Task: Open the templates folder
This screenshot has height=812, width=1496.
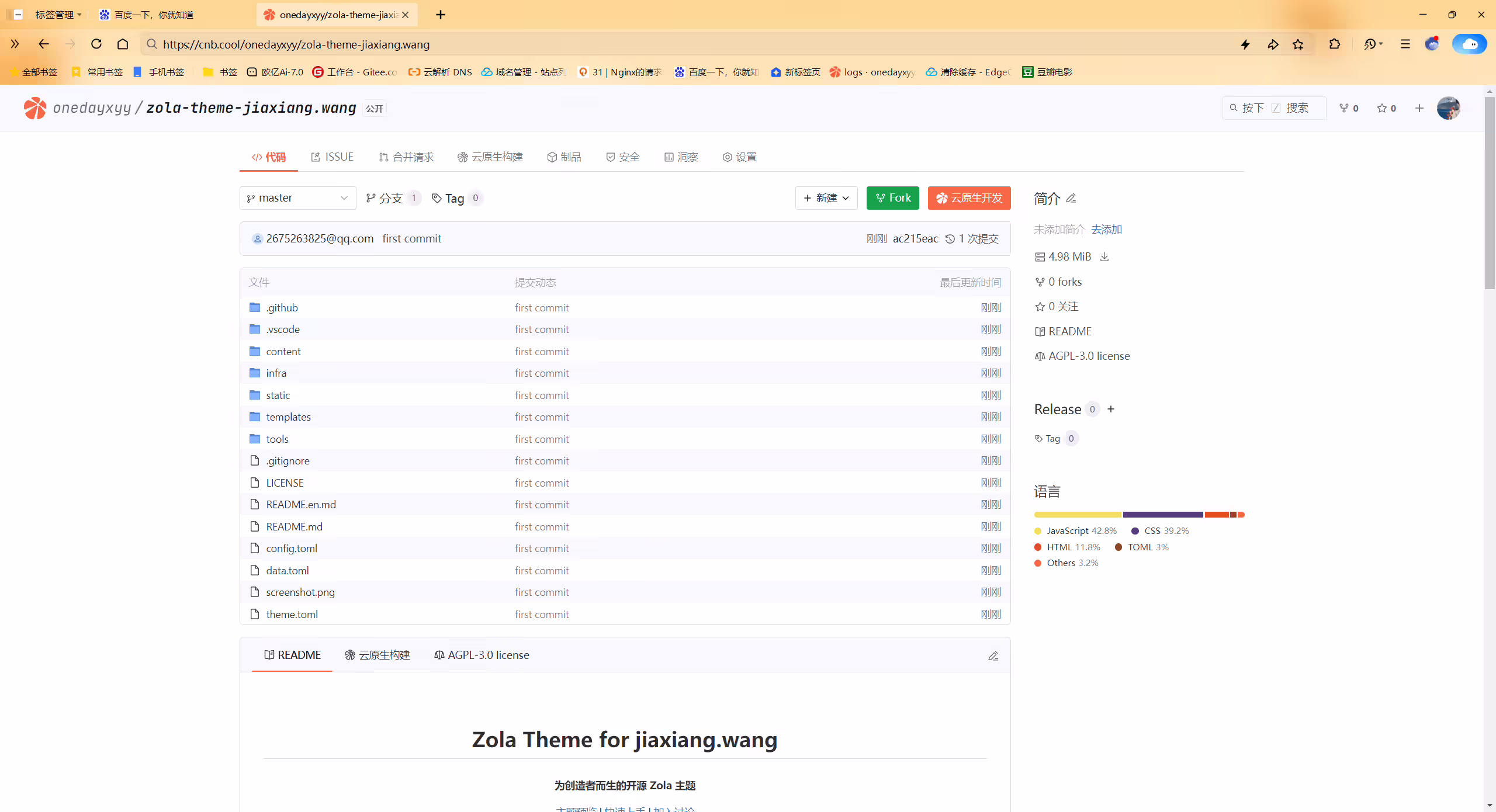Action: (x=288, y=417)
